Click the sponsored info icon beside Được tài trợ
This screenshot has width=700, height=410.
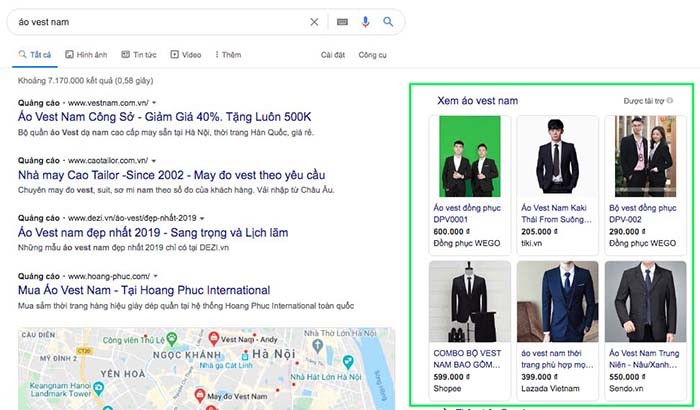670,101
